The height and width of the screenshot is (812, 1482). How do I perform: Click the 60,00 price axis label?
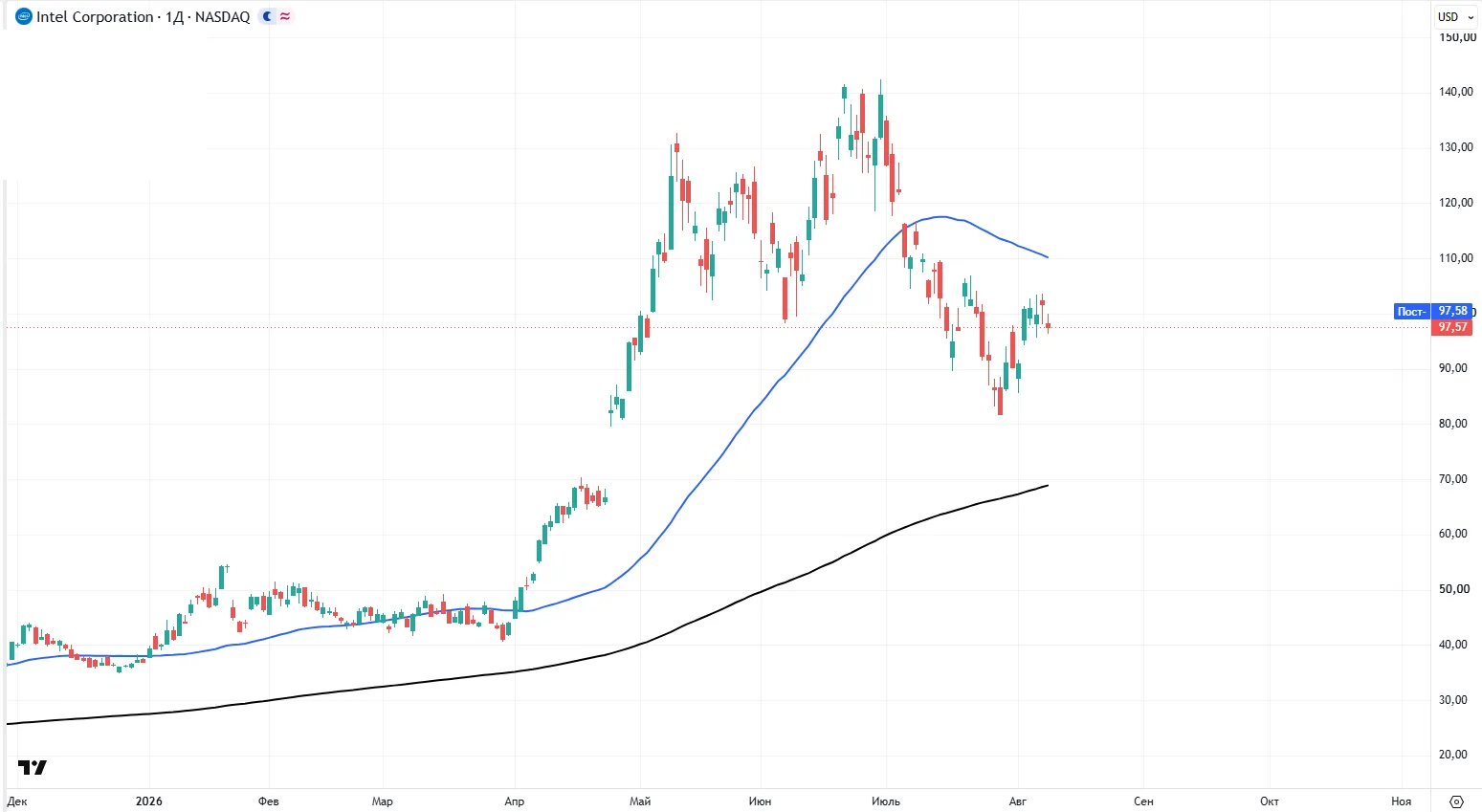1453,534
